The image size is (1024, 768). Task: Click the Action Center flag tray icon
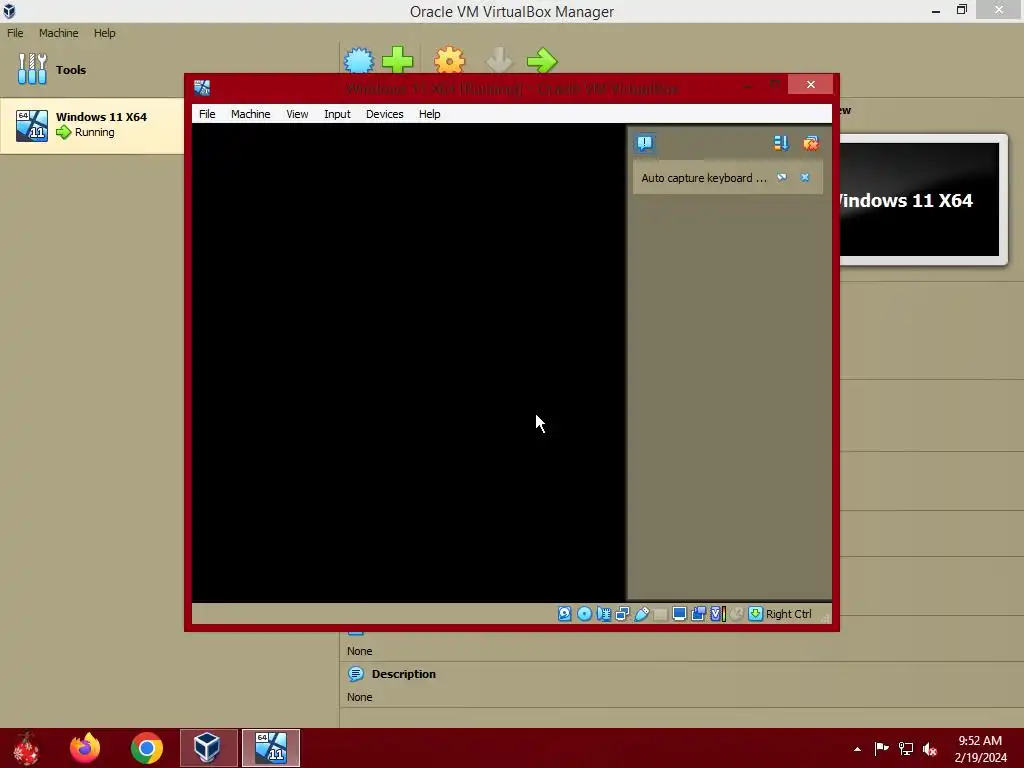(x=881, y=748)
